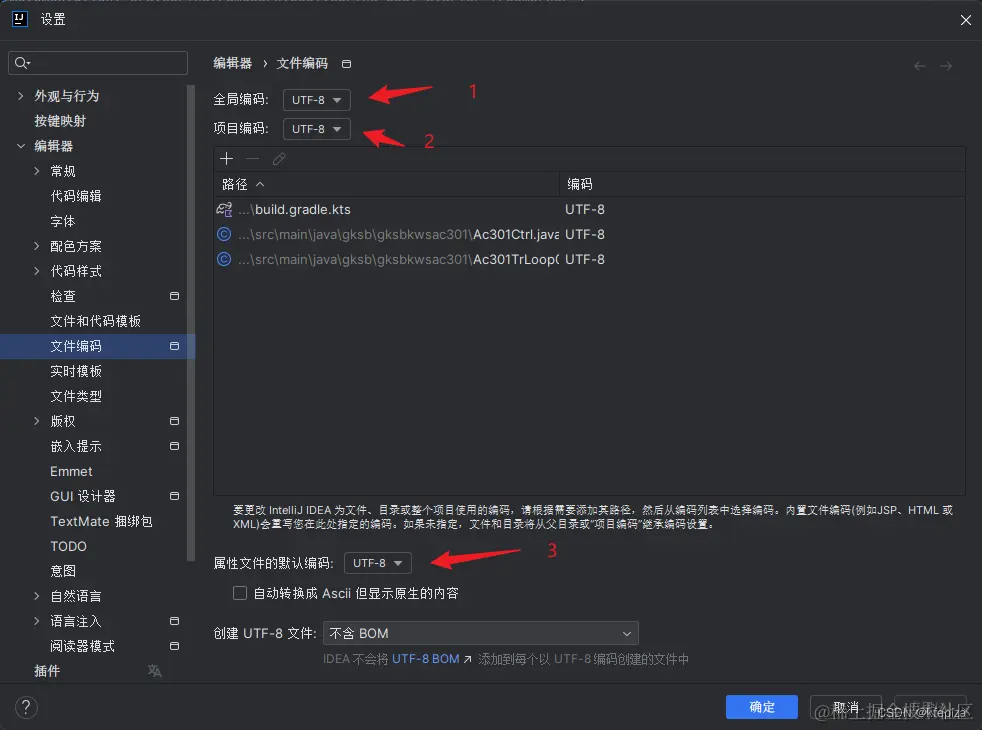The height and width of the screenshot is (730, 982).
Task: Click the back navigation arrow near top right
Action: coord(919,64)
